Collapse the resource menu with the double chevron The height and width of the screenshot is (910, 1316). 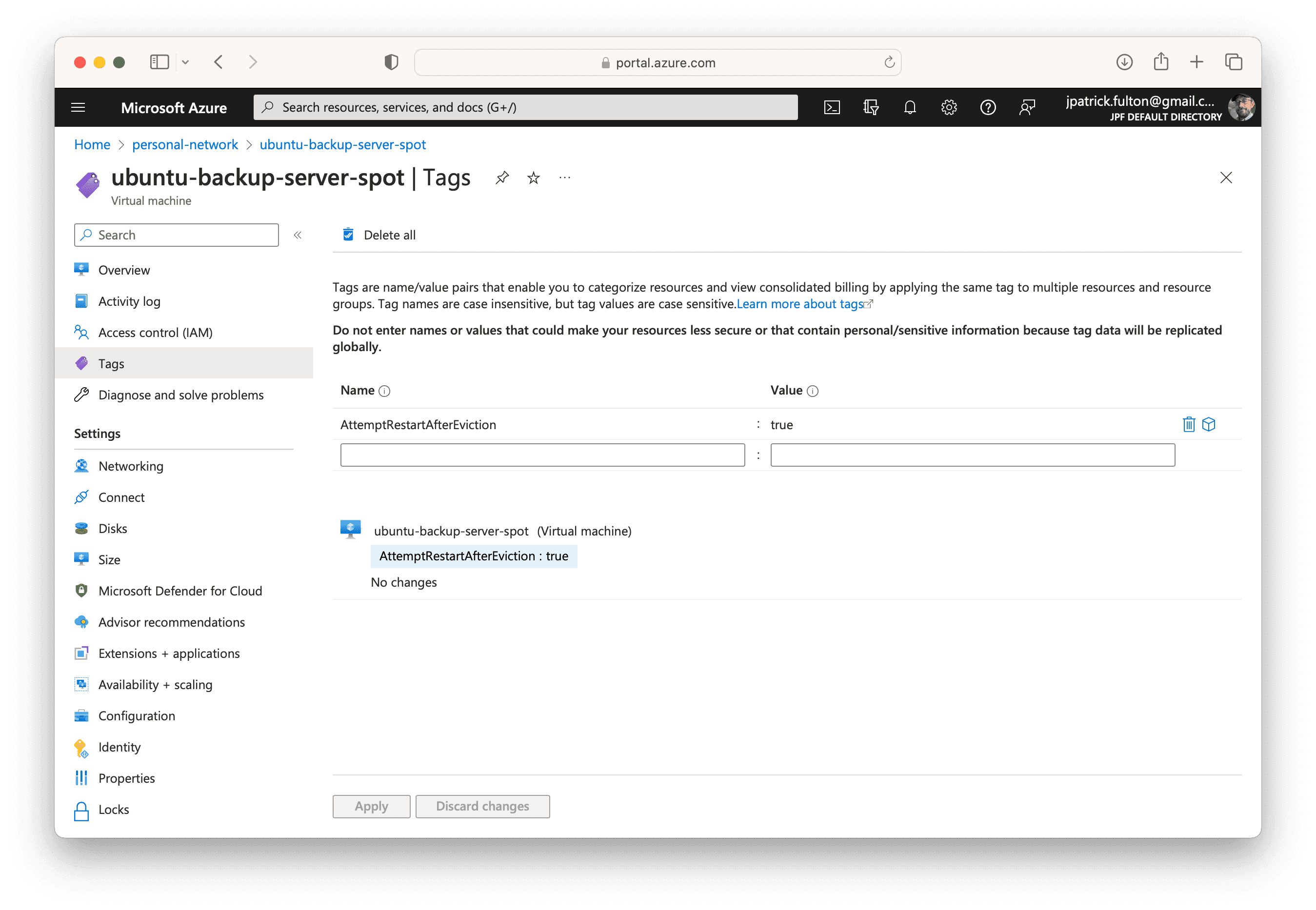click(298, 235)
